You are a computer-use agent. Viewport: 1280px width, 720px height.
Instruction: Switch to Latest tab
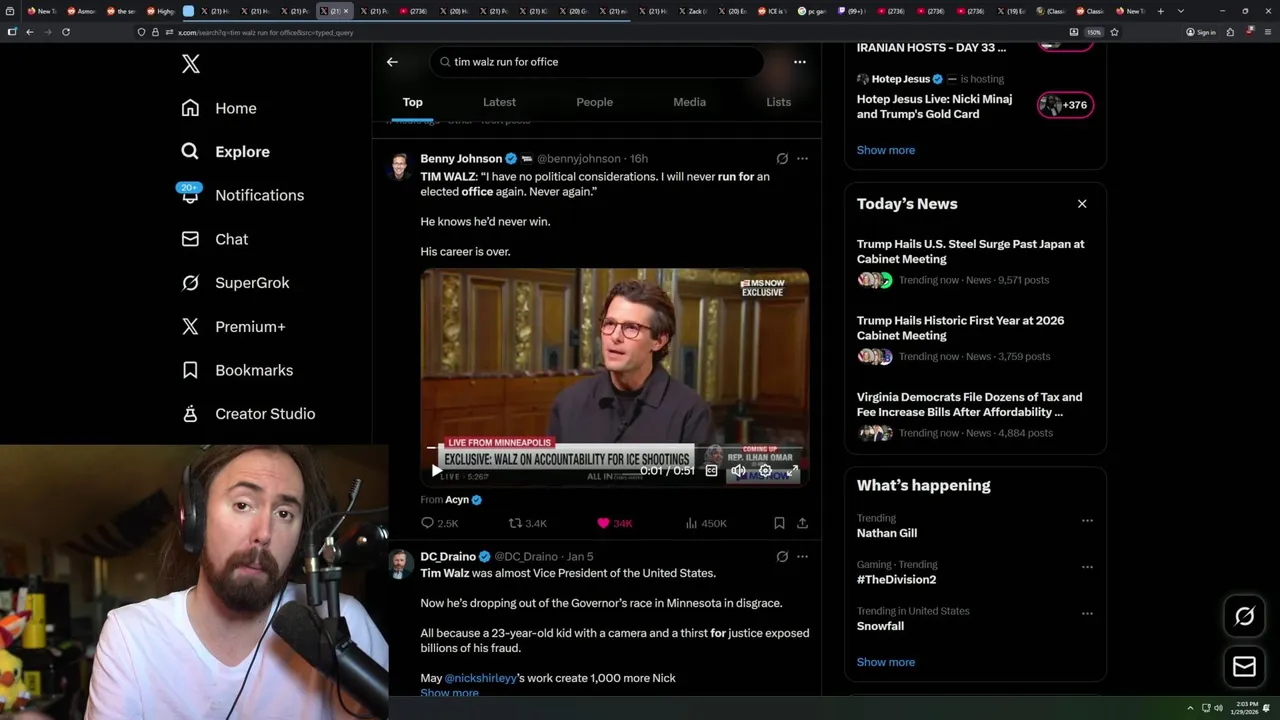499,102
